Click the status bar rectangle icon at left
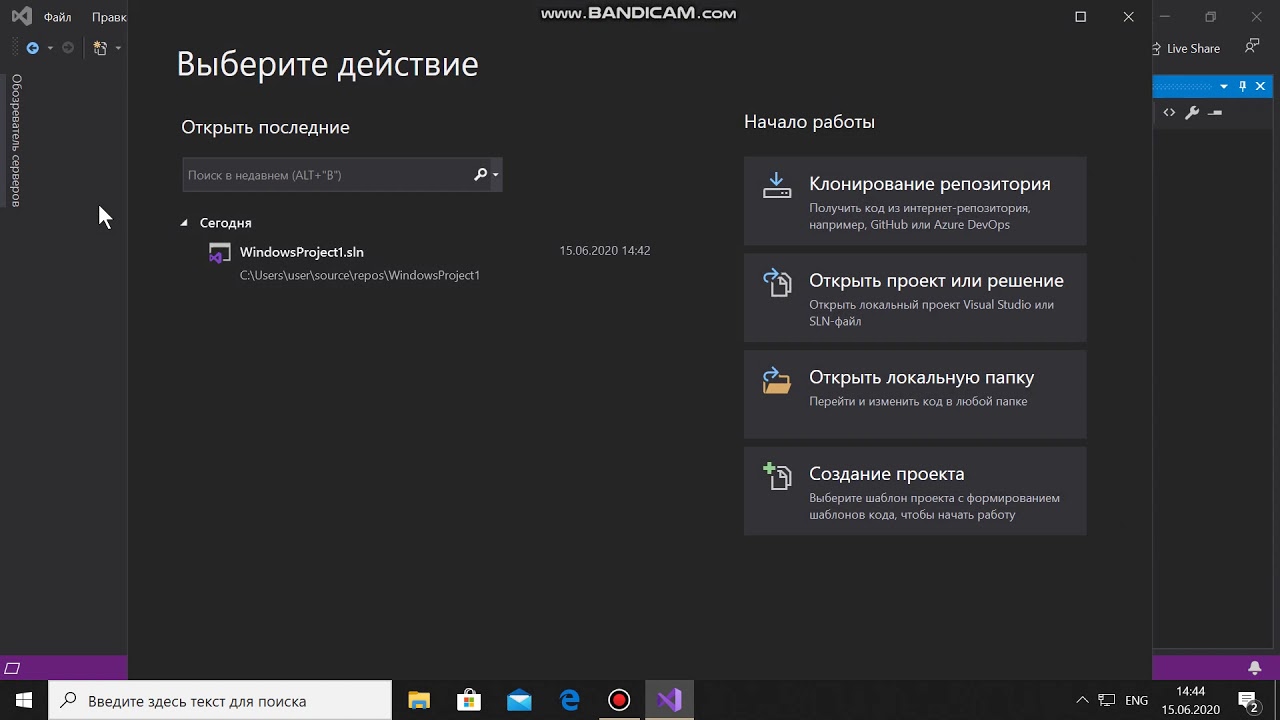Viewport: 1280px width, 720px height. pyautogui.click(x=12, y=668)
